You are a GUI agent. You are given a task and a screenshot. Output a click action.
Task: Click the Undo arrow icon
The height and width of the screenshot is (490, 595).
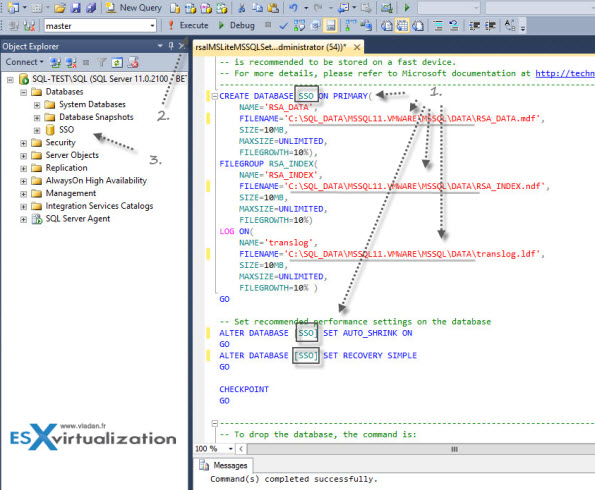click(293, 8)
